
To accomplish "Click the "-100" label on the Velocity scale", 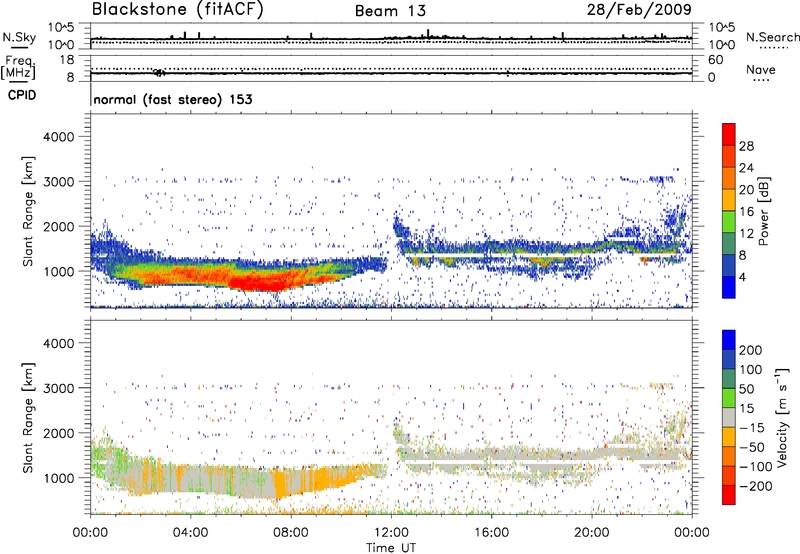I will pos(756,467).
